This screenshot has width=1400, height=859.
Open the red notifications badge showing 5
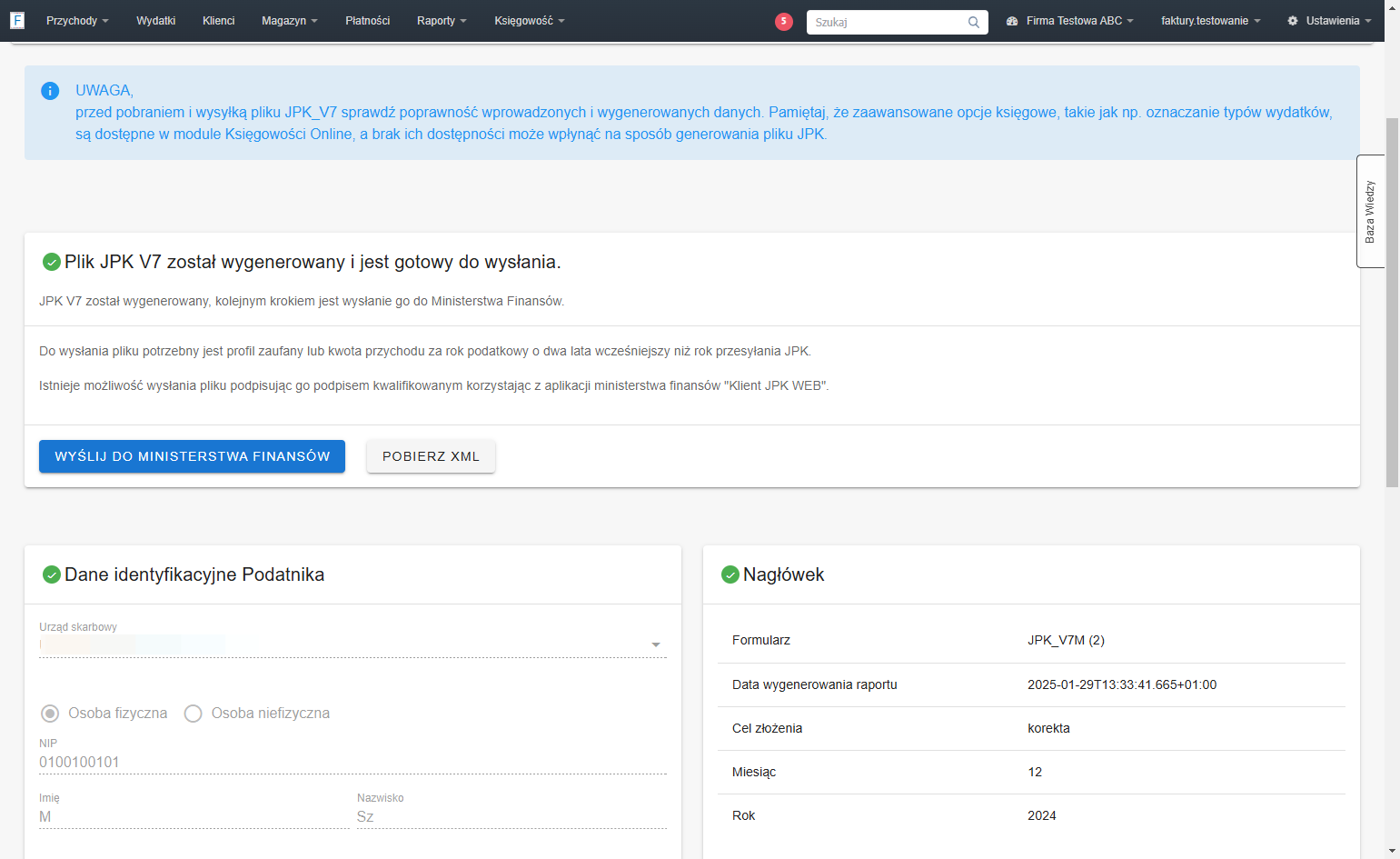(x=784, y=22)
